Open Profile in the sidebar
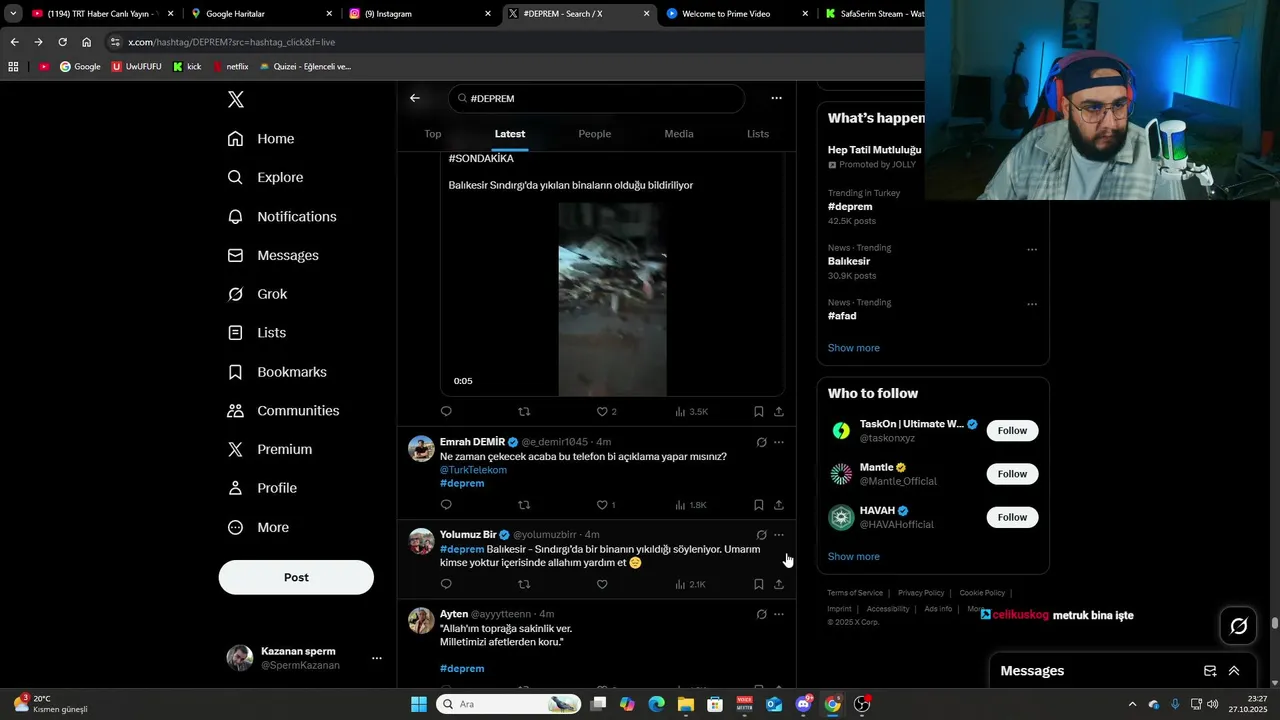 262,488
